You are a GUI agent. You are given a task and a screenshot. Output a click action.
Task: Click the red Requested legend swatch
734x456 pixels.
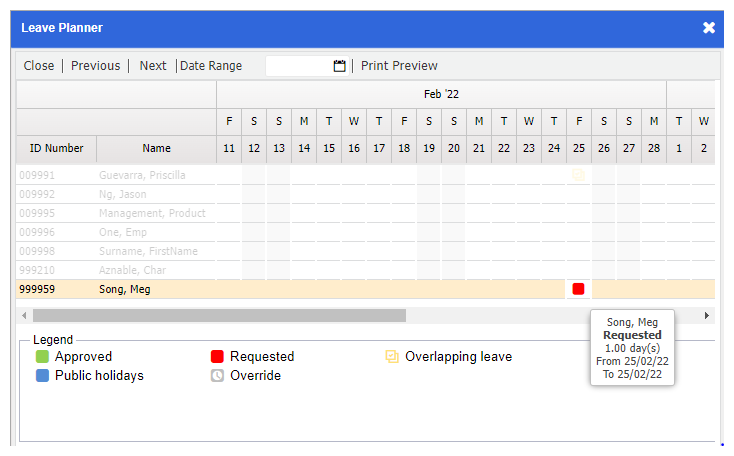coord(217,357)
